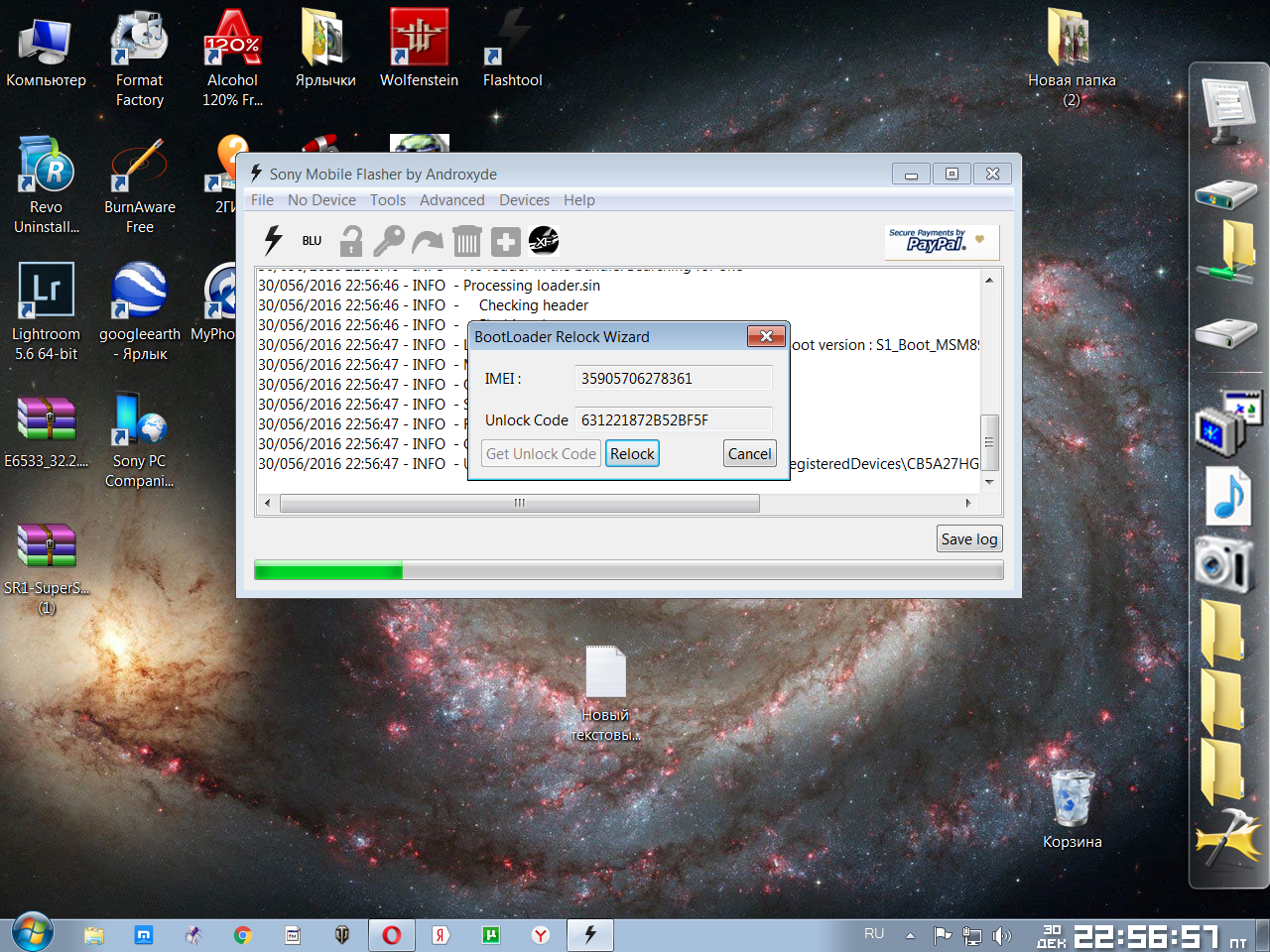Open the Advanced menu

click(x=451, y=200)
